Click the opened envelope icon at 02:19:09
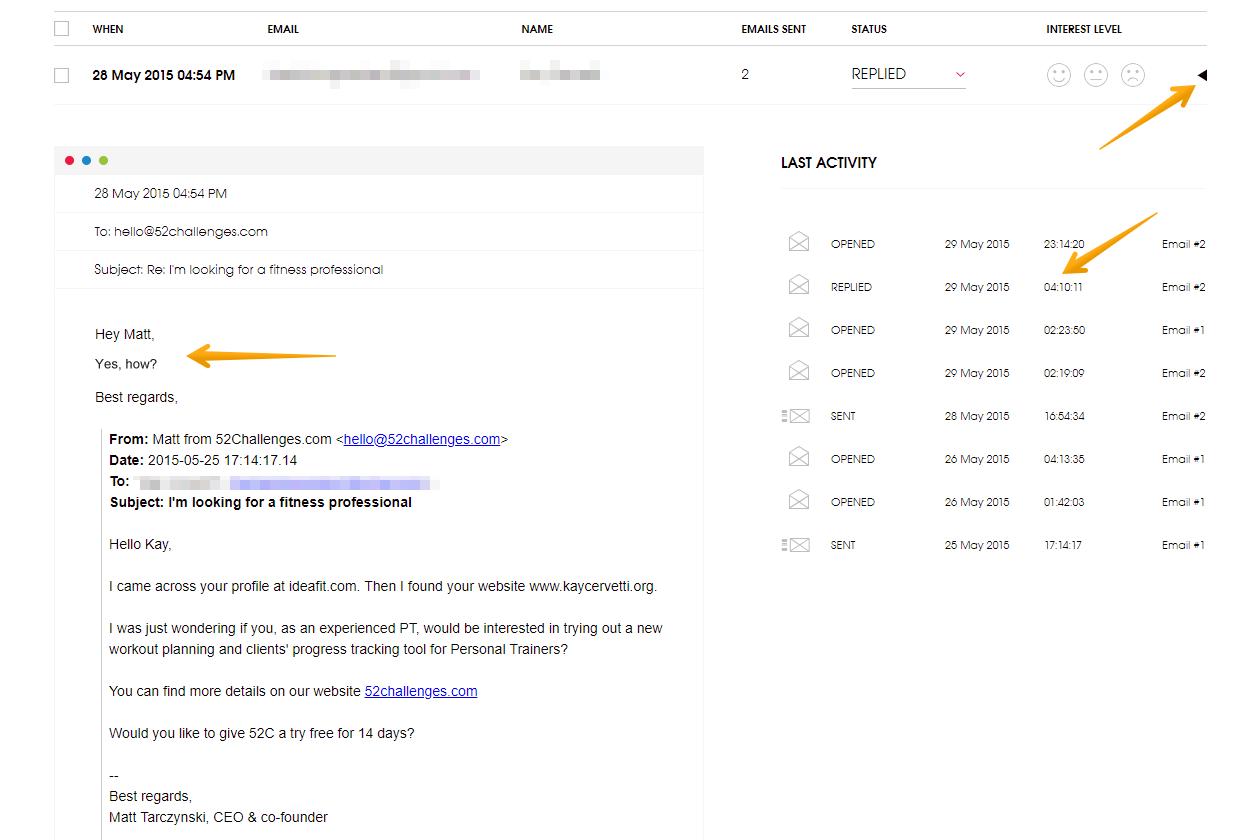Screen dimensions: 1258x840 (798, 371)
